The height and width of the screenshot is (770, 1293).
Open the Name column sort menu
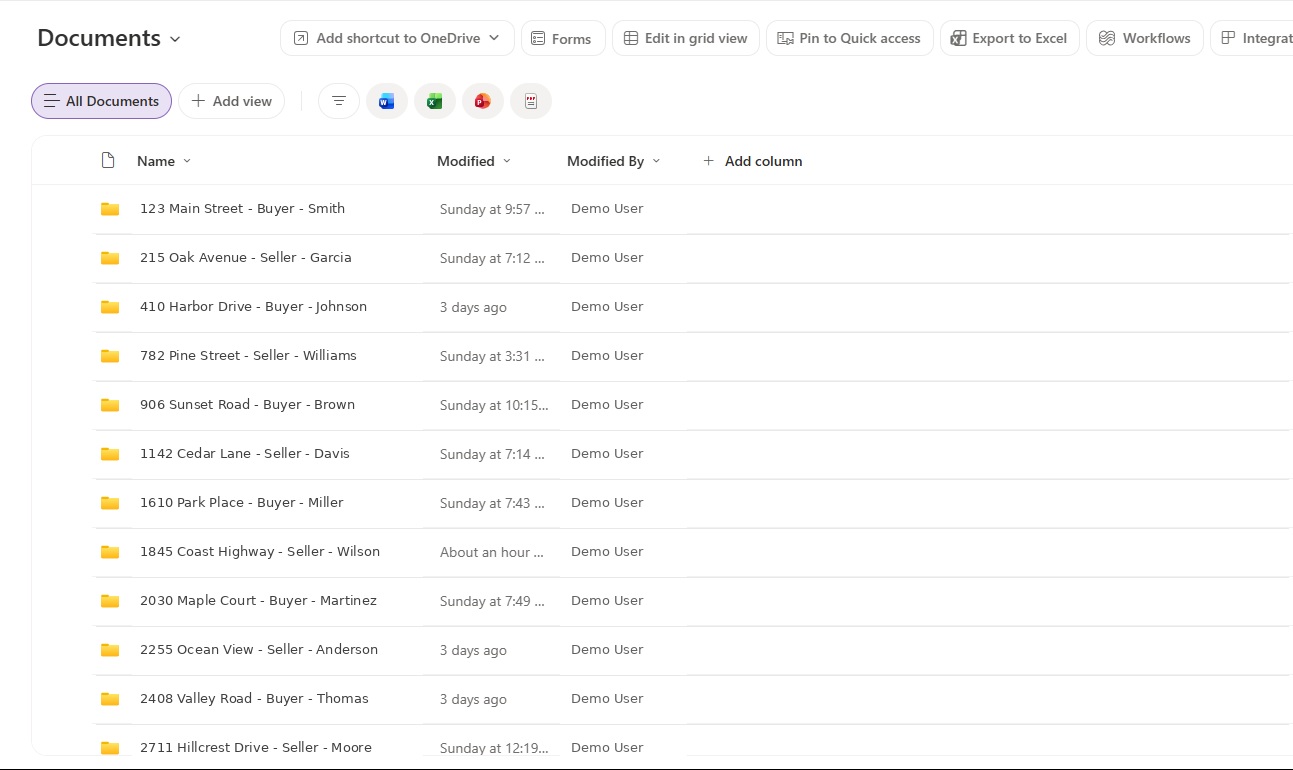164,161
